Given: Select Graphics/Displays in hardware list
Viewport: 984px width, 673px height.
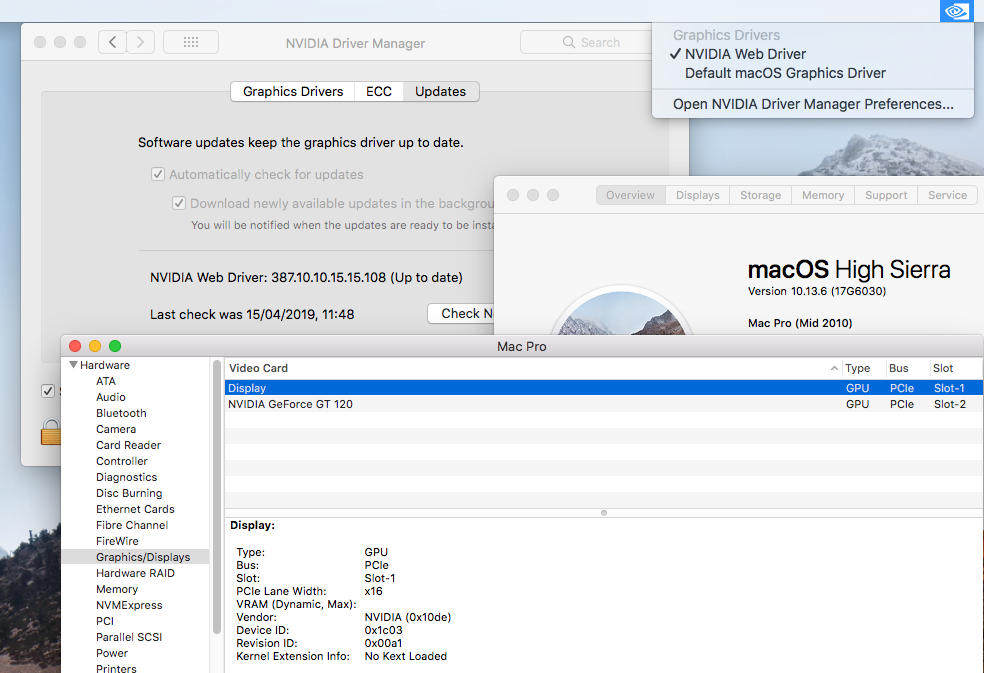Looking at the screenshot, I should (136, 557).
